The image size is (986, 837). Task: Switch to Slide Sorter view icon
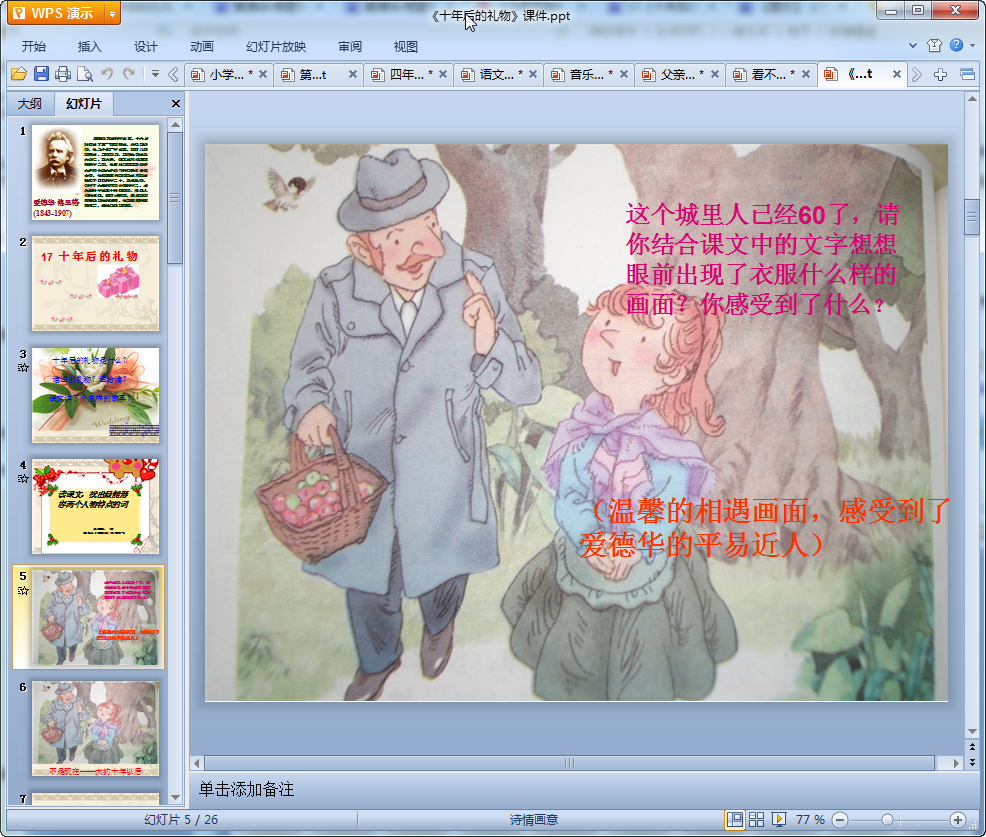click(756, 819)
